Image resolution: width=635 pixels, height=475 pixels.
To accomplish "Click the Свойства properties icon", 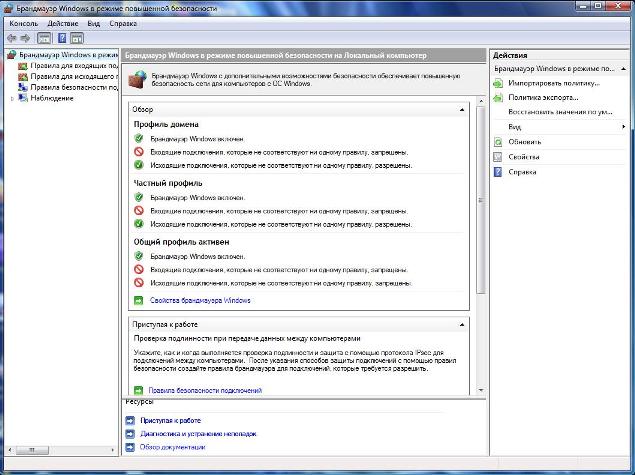I will point(498,157).
